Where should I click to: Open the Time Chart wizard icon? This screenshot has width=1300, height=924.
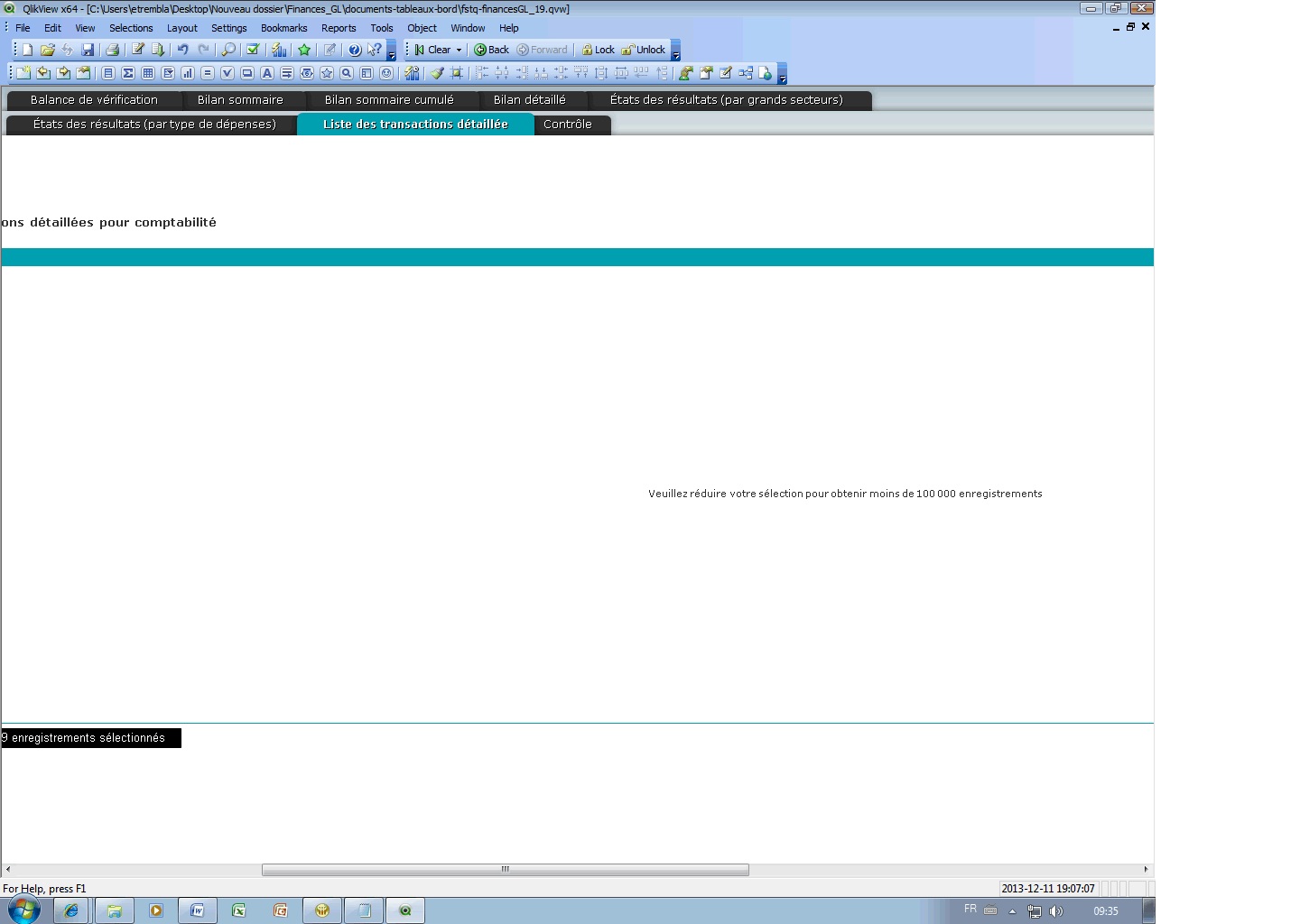412,73
